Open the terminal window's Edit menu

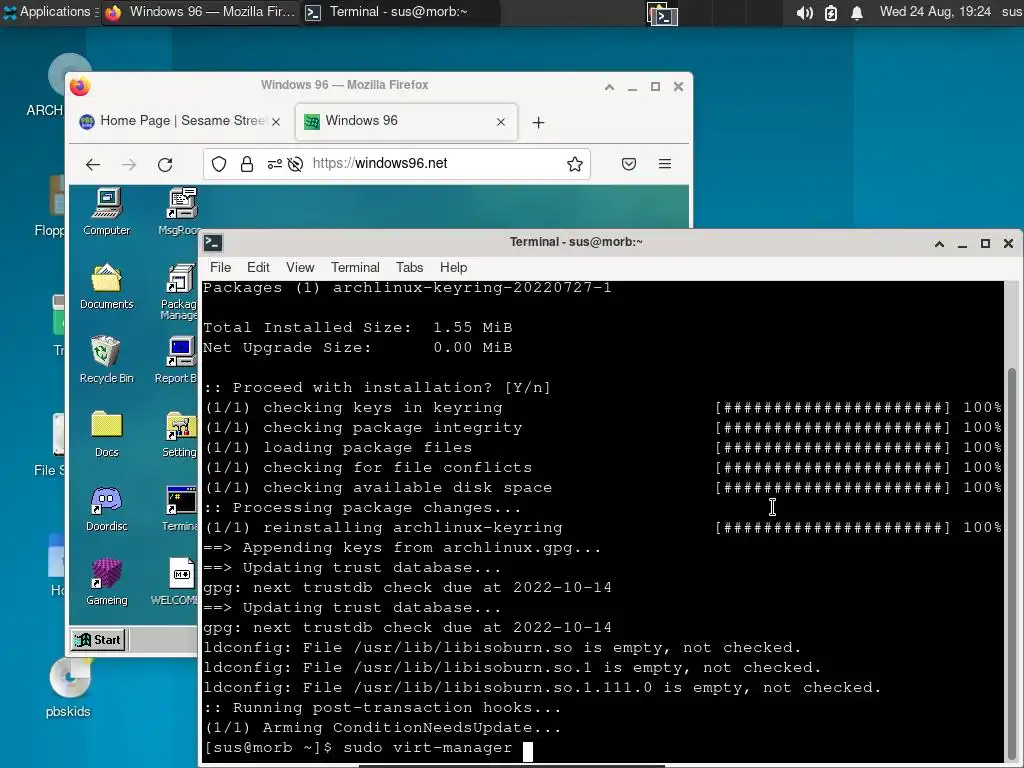pos(258,268)
